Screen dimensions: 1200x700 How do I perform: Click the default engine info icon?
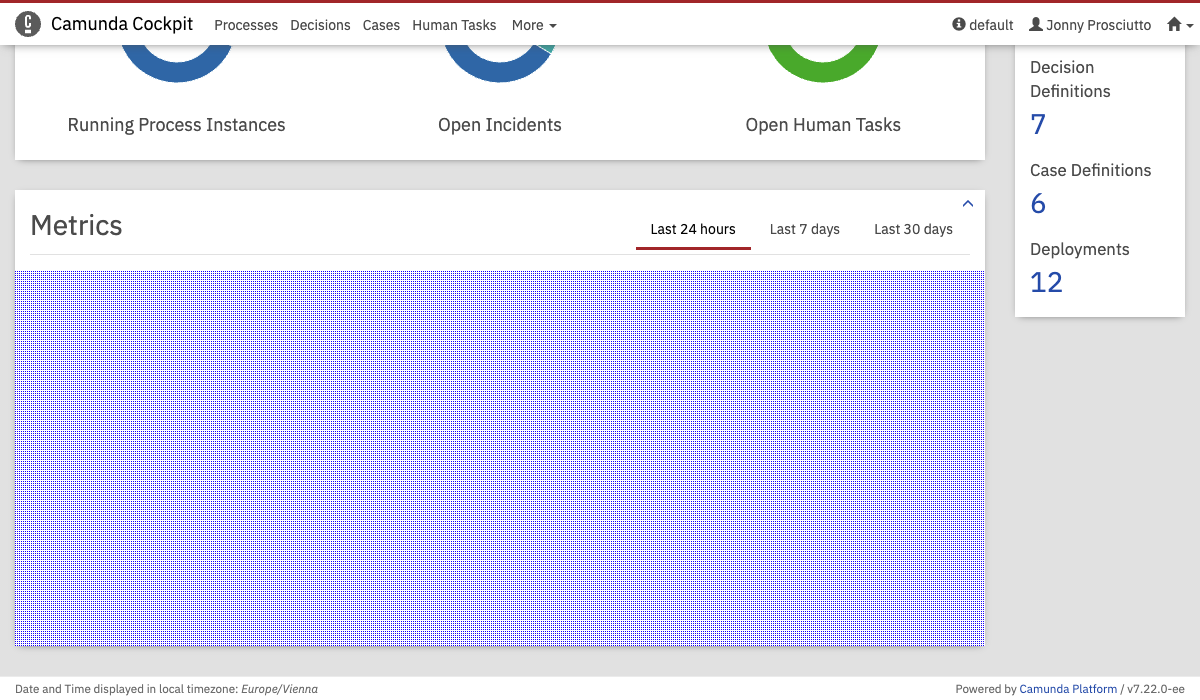point(959,25)
